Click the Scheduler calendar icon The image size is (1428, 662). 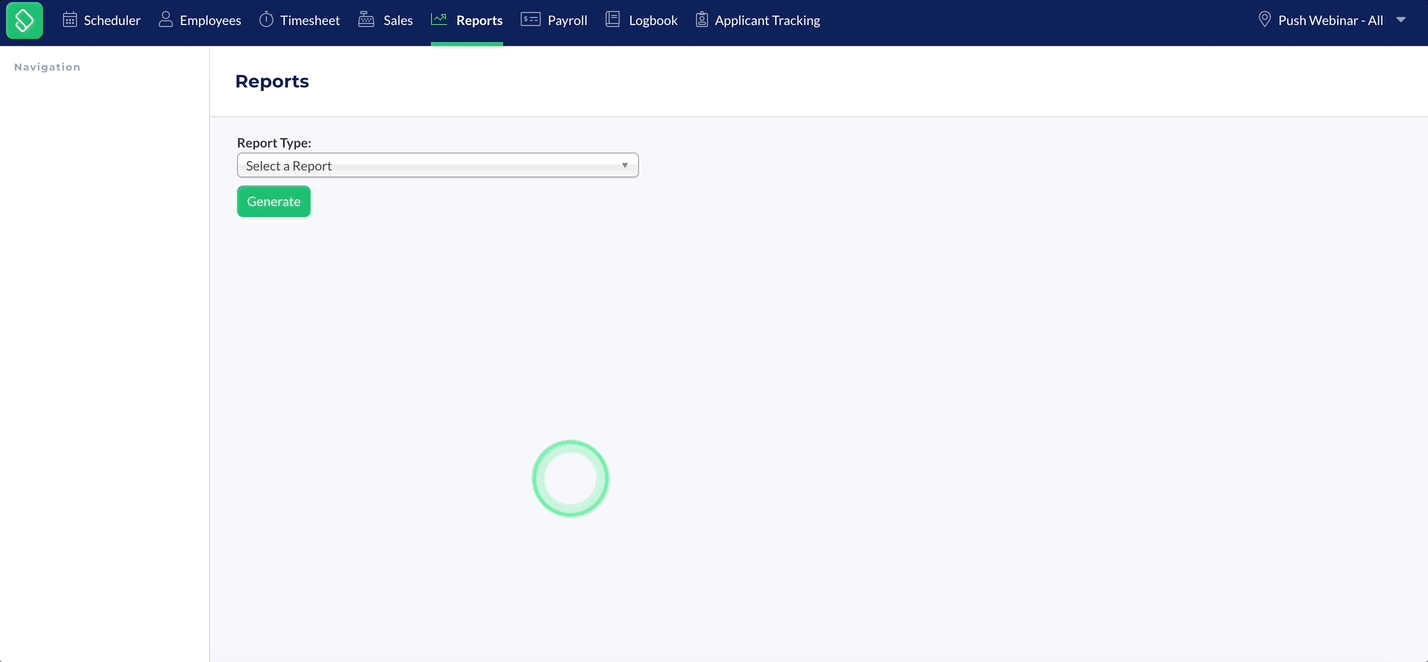pos(70,19)
